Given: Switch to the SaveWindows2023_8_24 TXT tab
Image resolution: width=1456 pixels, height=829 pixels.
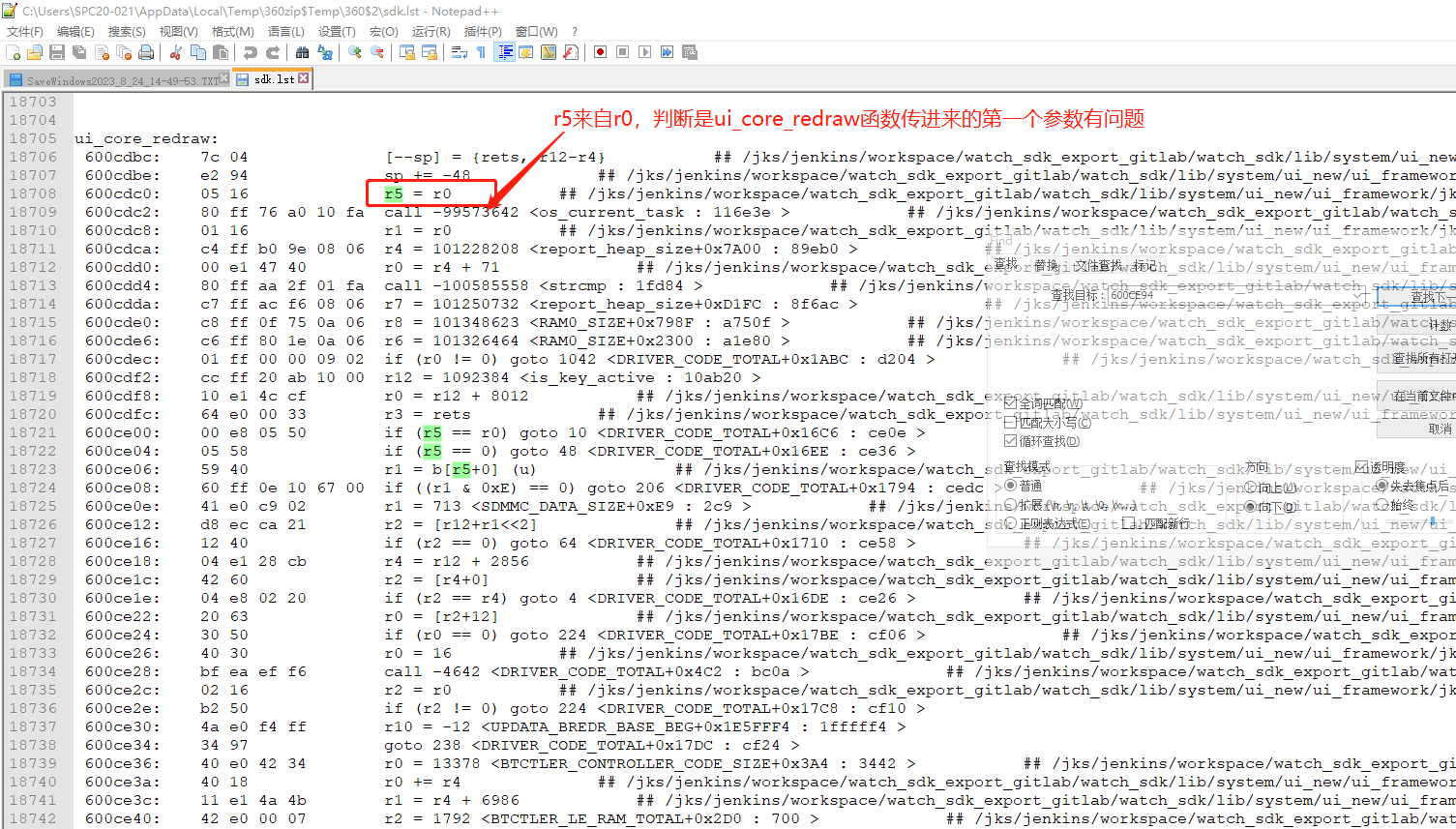Looking at the screenshot, I should tap(117, 80).
